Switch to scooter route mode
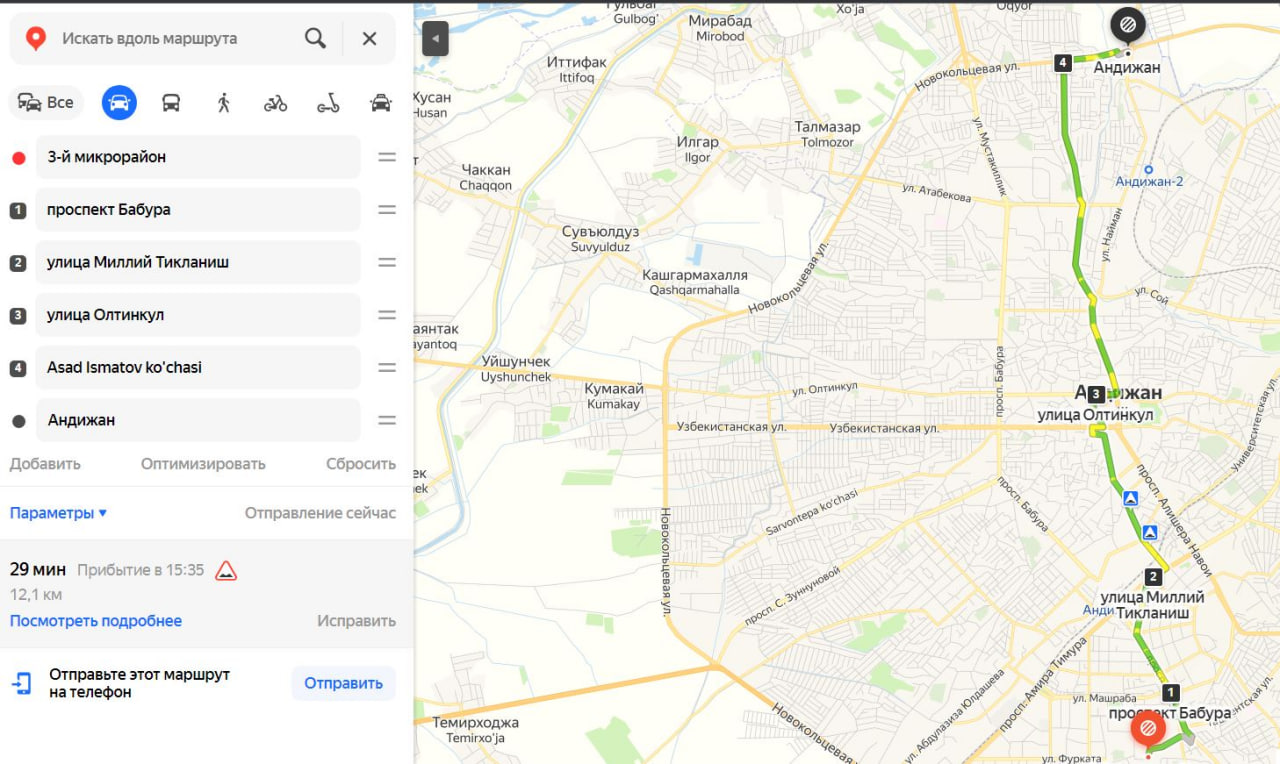1280x764 pixels. (328, 102)
